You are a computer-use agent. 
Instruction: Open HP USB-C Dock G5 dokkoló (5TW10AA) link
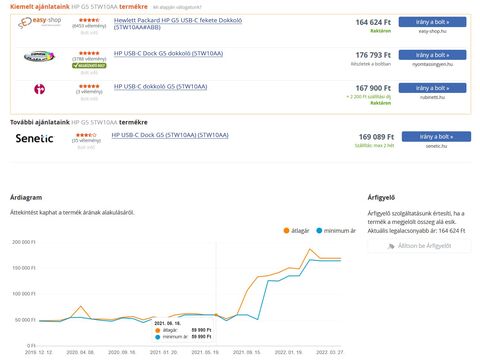coord(168,53)
